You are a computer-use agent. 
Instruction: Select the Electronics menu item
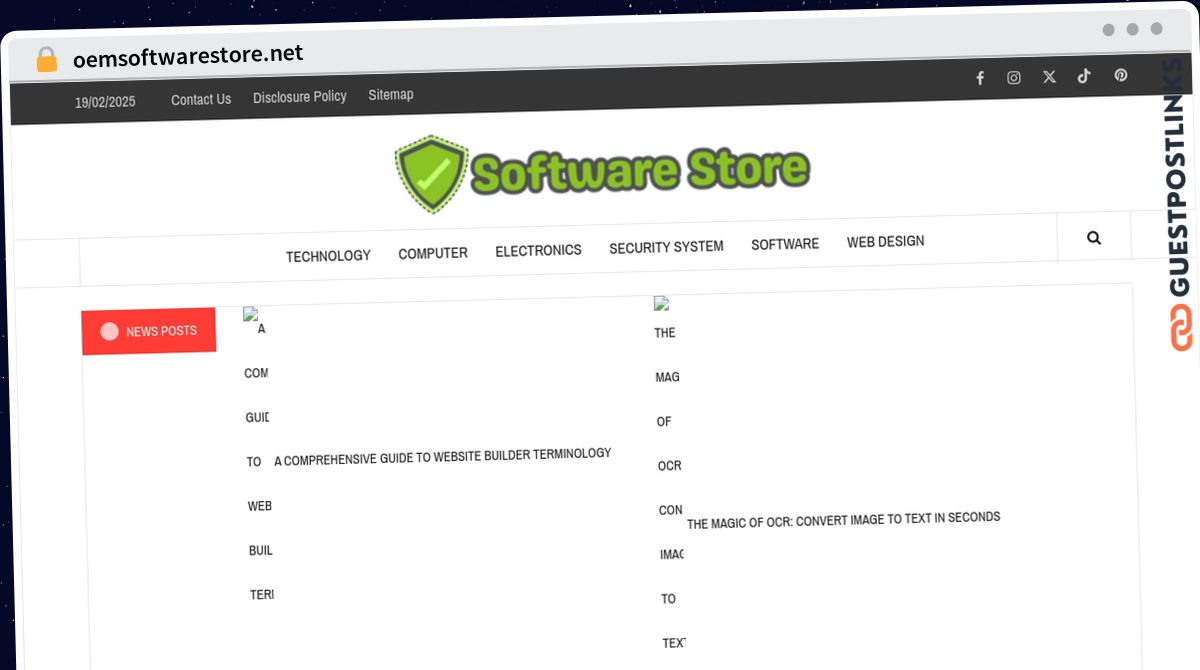538,250
